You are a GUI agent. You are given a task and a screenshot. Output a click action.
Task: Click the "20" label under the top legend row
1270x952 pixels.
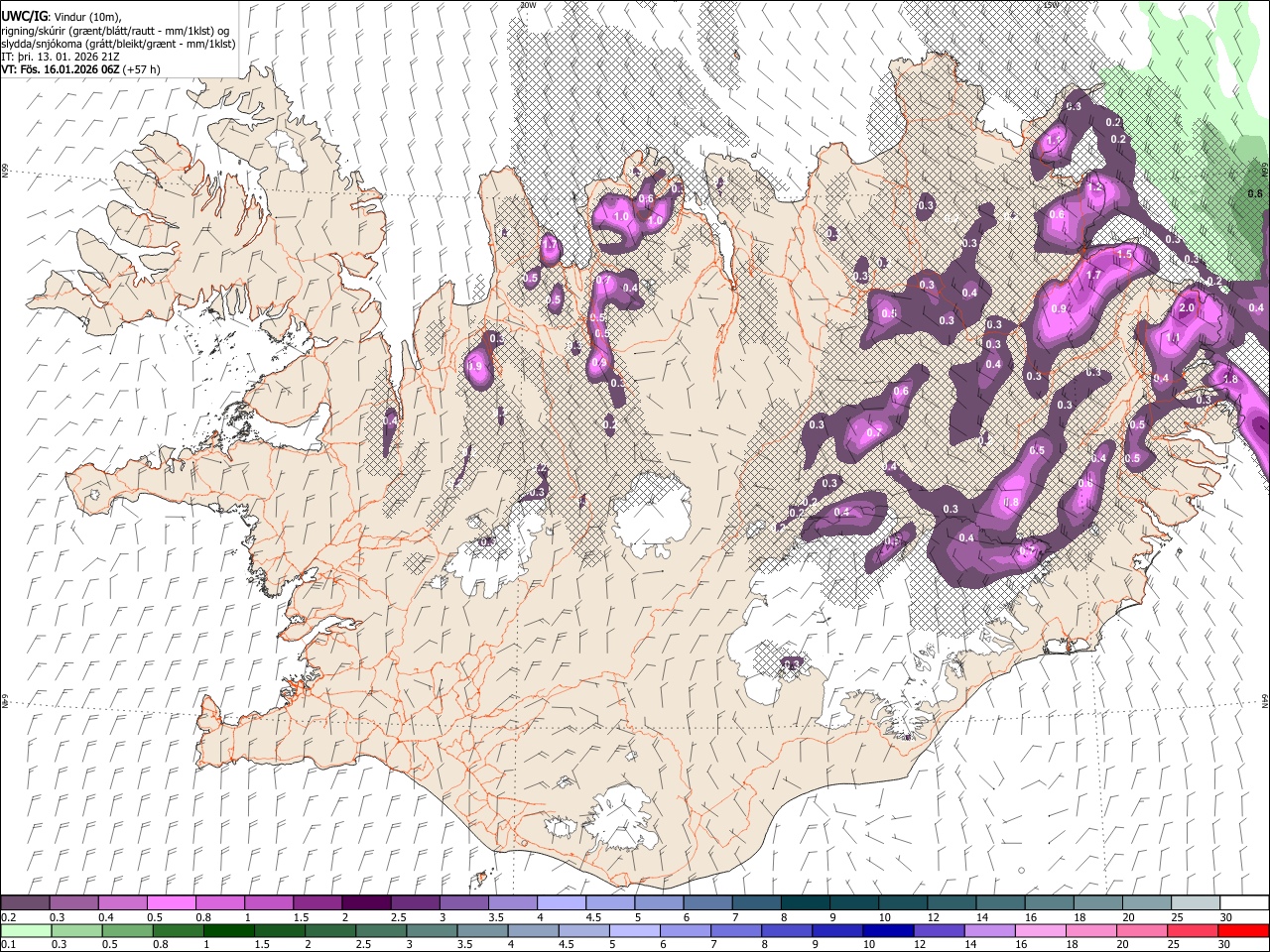[1128, 917]
